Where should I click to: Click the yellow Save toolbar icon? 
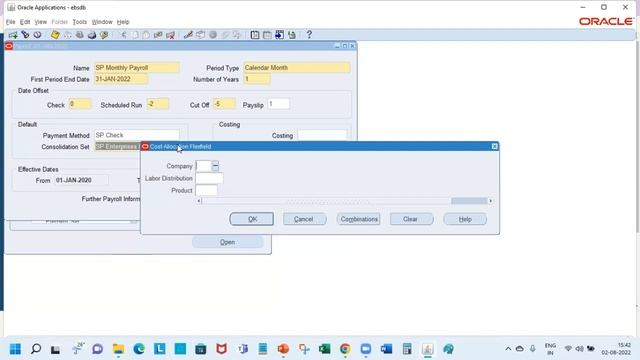click(55, 35)
